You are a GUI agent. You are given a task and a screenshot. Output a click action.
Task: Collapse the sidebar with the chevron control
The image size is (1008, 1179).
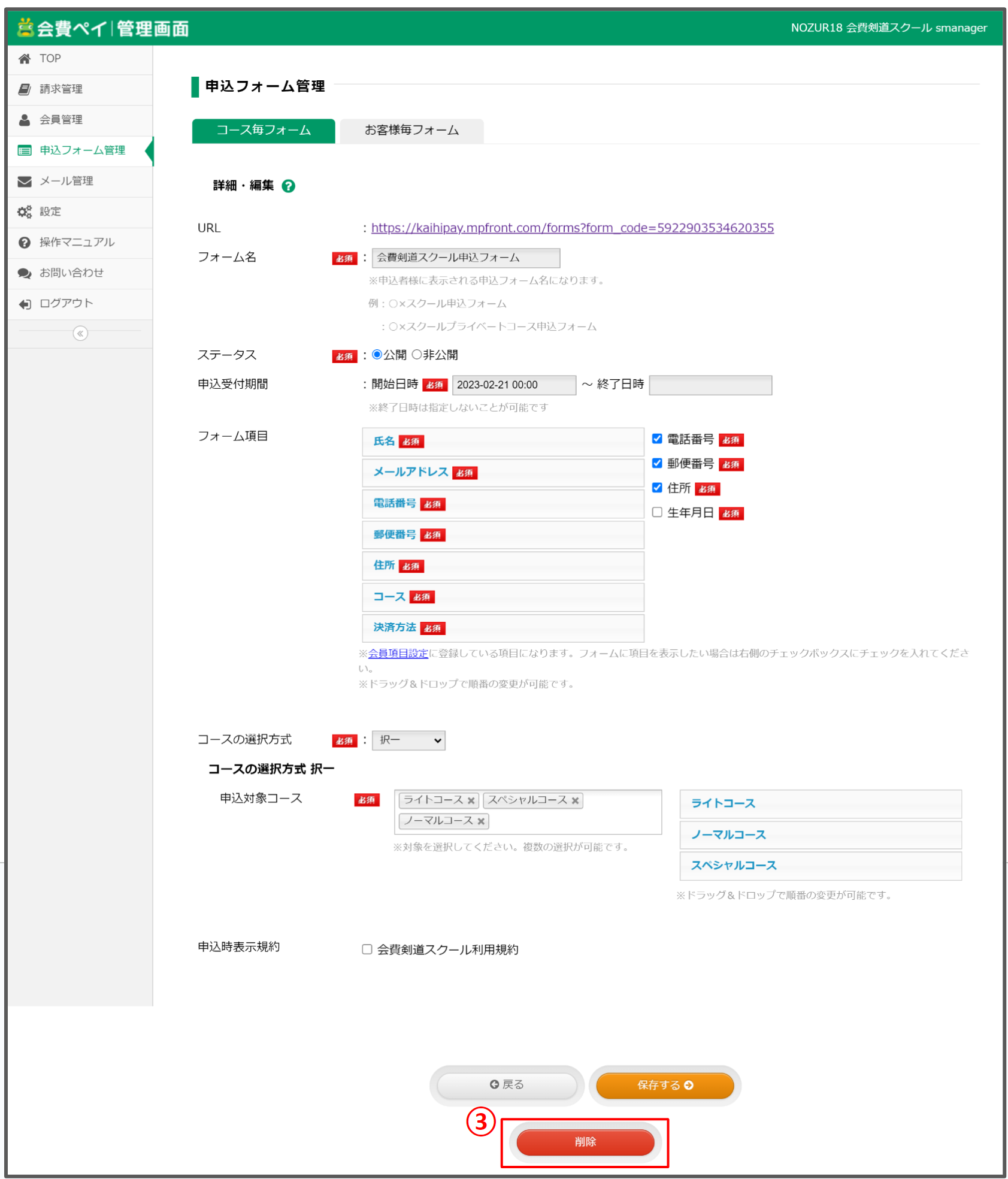(x=80, y=334)
